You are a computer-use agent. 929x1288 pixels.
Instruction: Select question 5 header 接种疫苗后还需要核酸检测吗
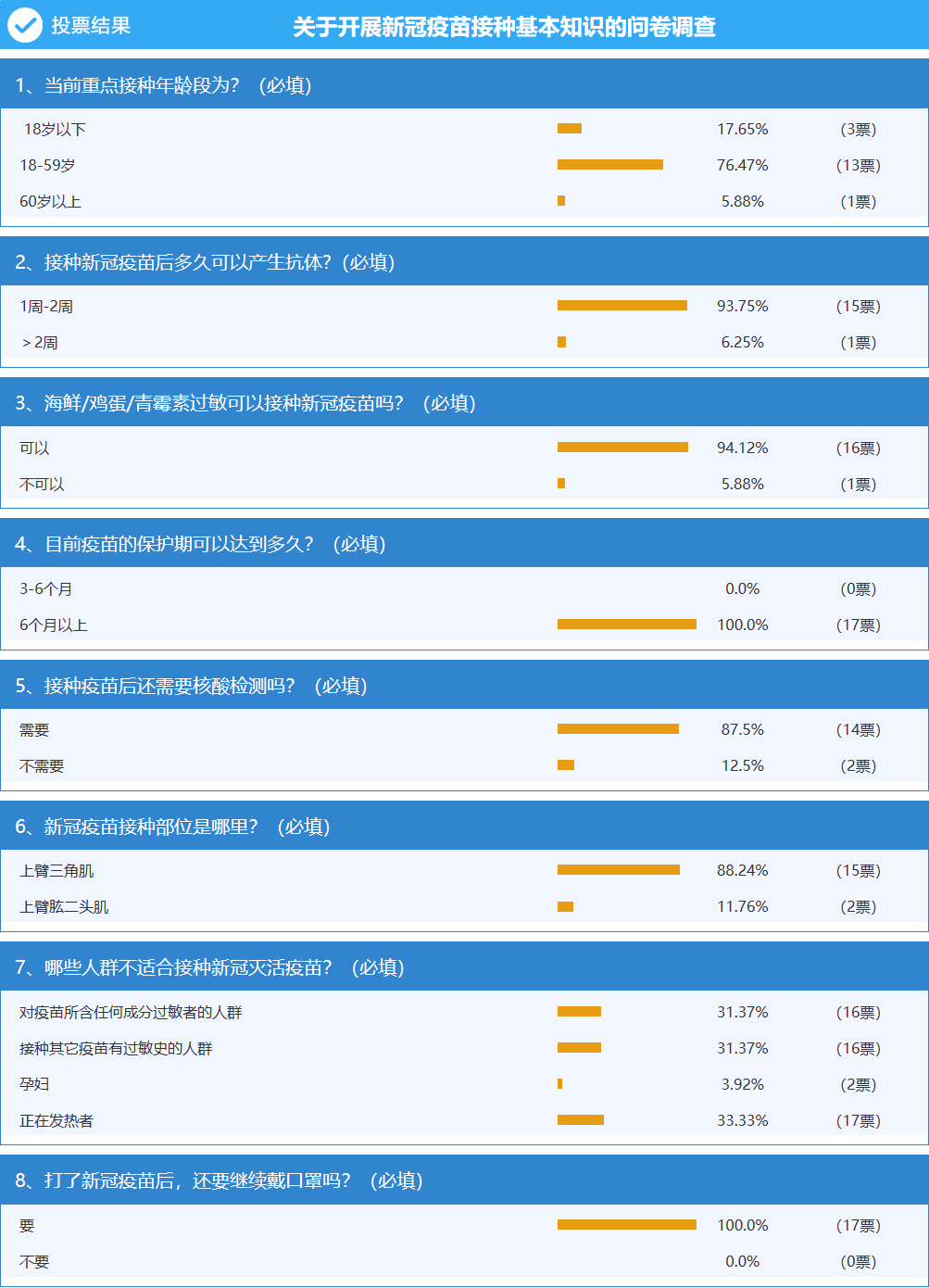pos(464,686)
